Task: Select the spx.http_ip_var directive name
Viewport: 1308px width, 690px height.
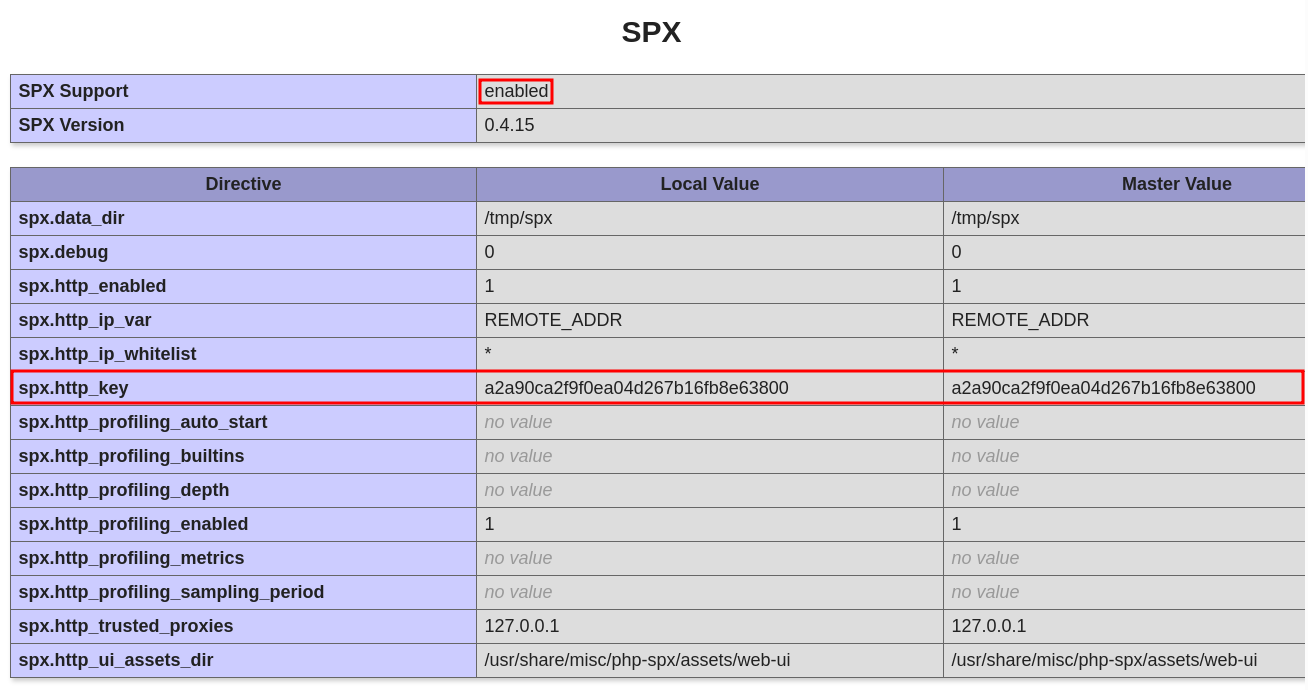Action: pyautogui.click(x=85, y=320)
